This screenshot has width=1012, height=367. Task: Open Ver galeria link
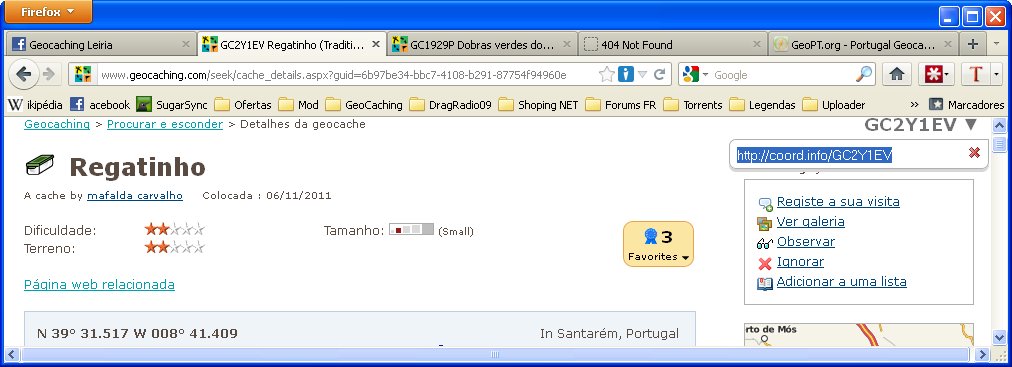811,222
